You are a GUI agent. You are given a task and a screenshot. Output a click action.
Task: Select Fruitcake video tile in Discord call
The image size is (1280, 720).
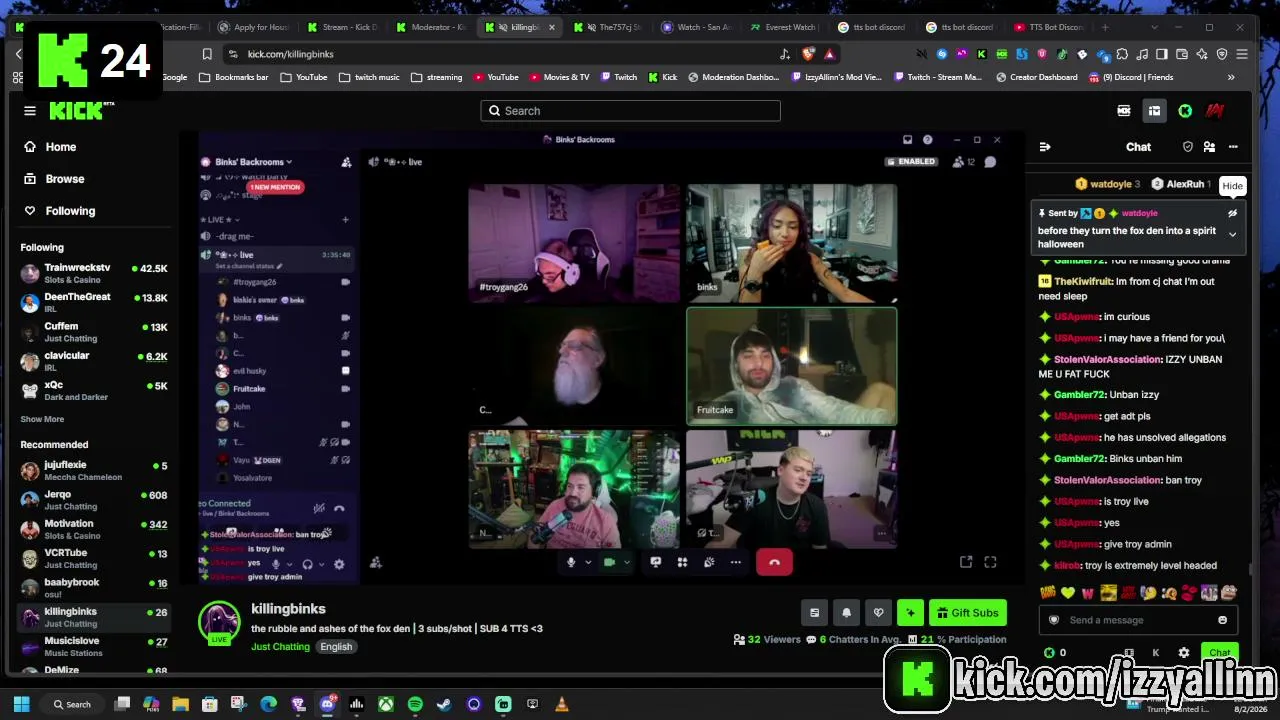(x=792, y=366)
